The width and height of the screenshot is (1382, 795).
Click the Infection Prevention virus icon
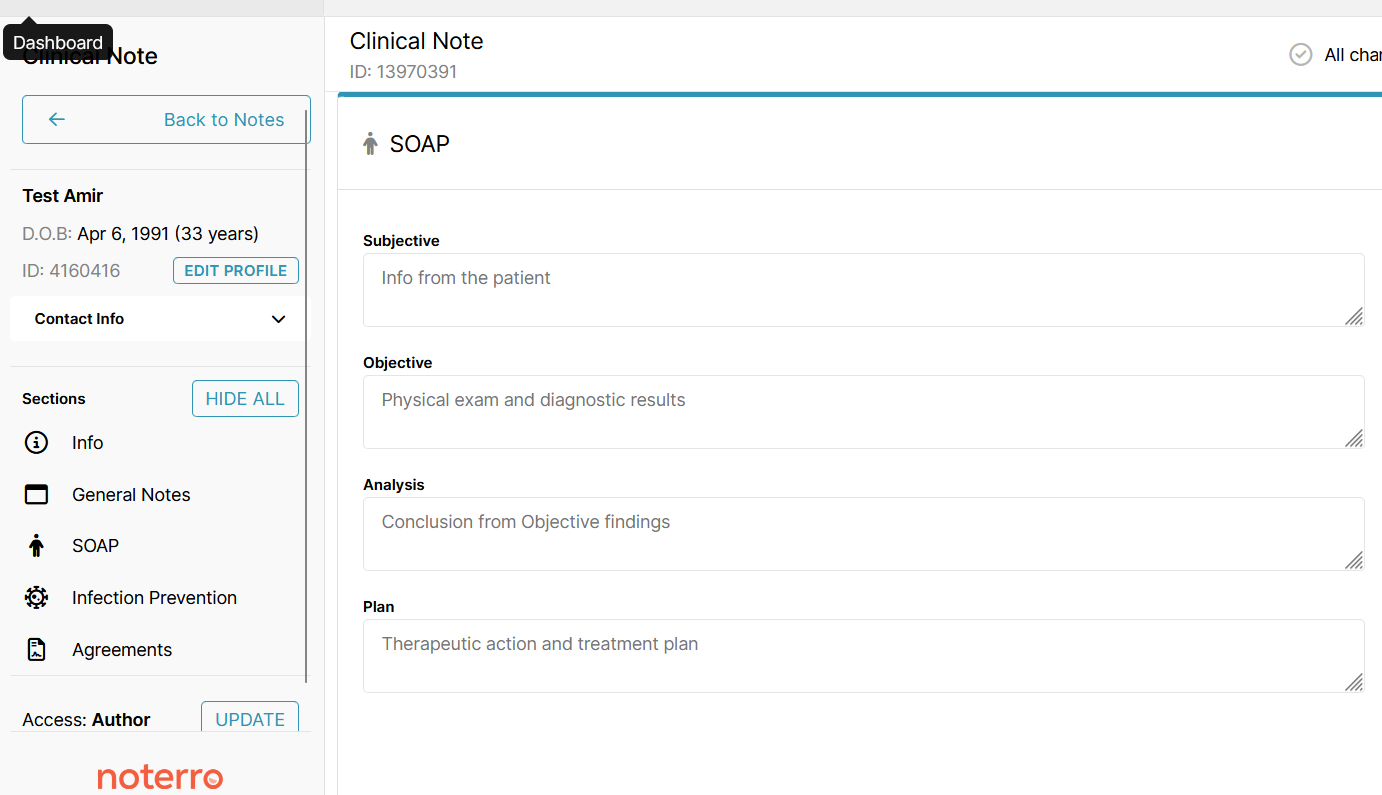tap(36, 597)
